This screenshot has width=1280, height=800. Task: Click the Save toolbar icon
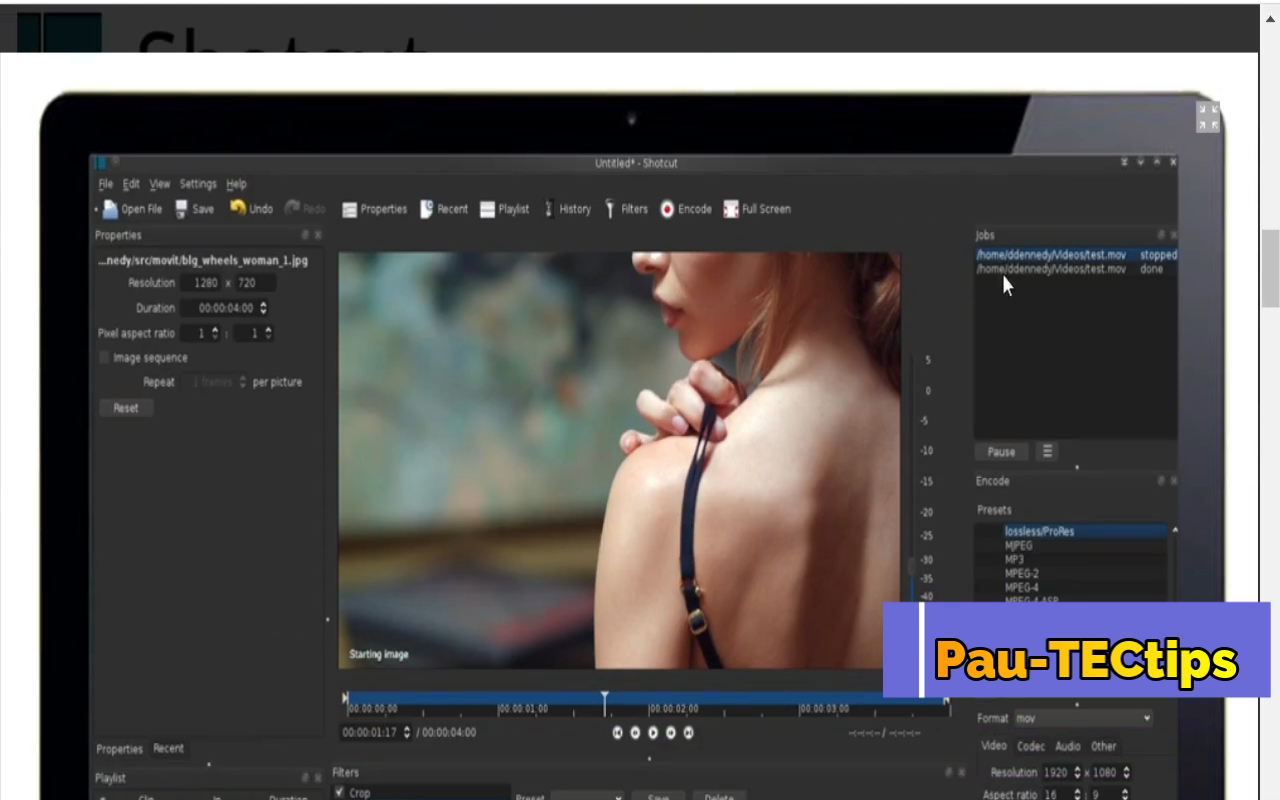click(181, 209)
